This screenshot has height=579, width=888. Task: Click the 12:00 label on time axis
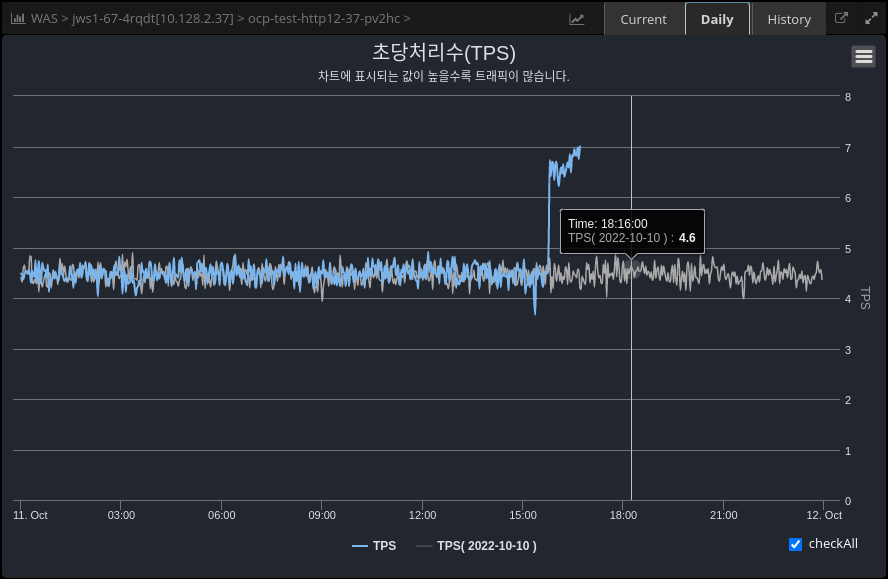[422, 515]
